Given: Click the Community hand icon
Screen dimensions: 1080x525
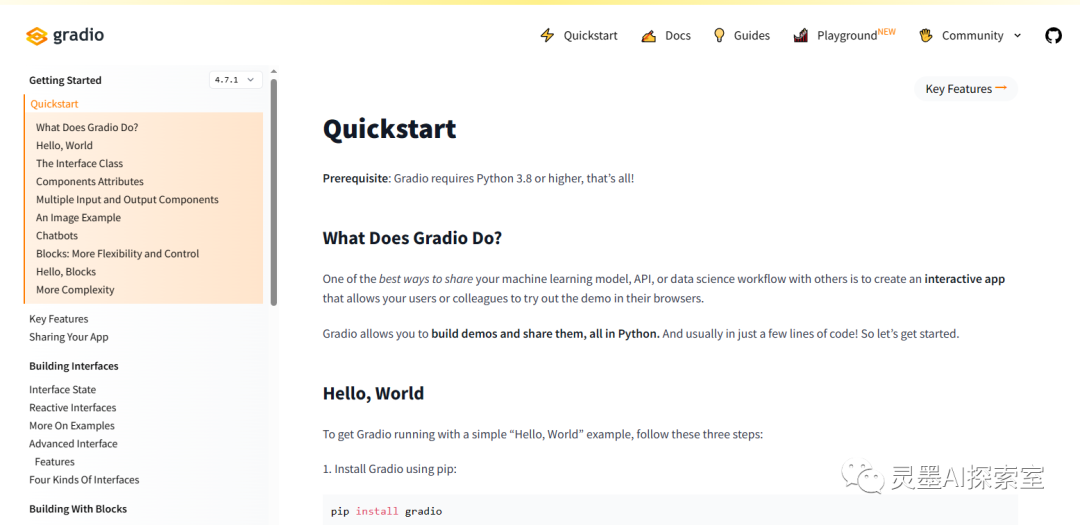Looking at the screenshot, I should click(x=925, y=35).
